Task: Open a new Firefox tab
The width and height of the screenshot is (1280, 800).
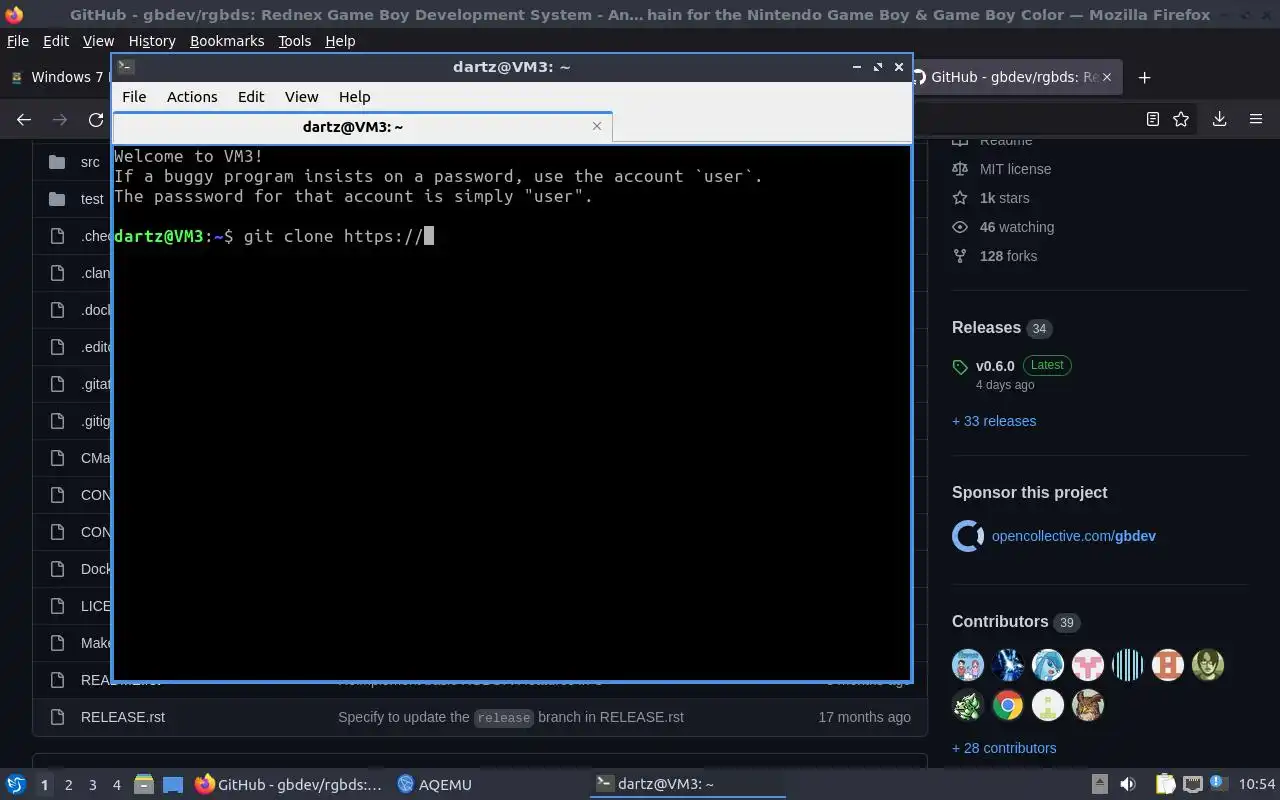Action: [x=1145, y=77]
